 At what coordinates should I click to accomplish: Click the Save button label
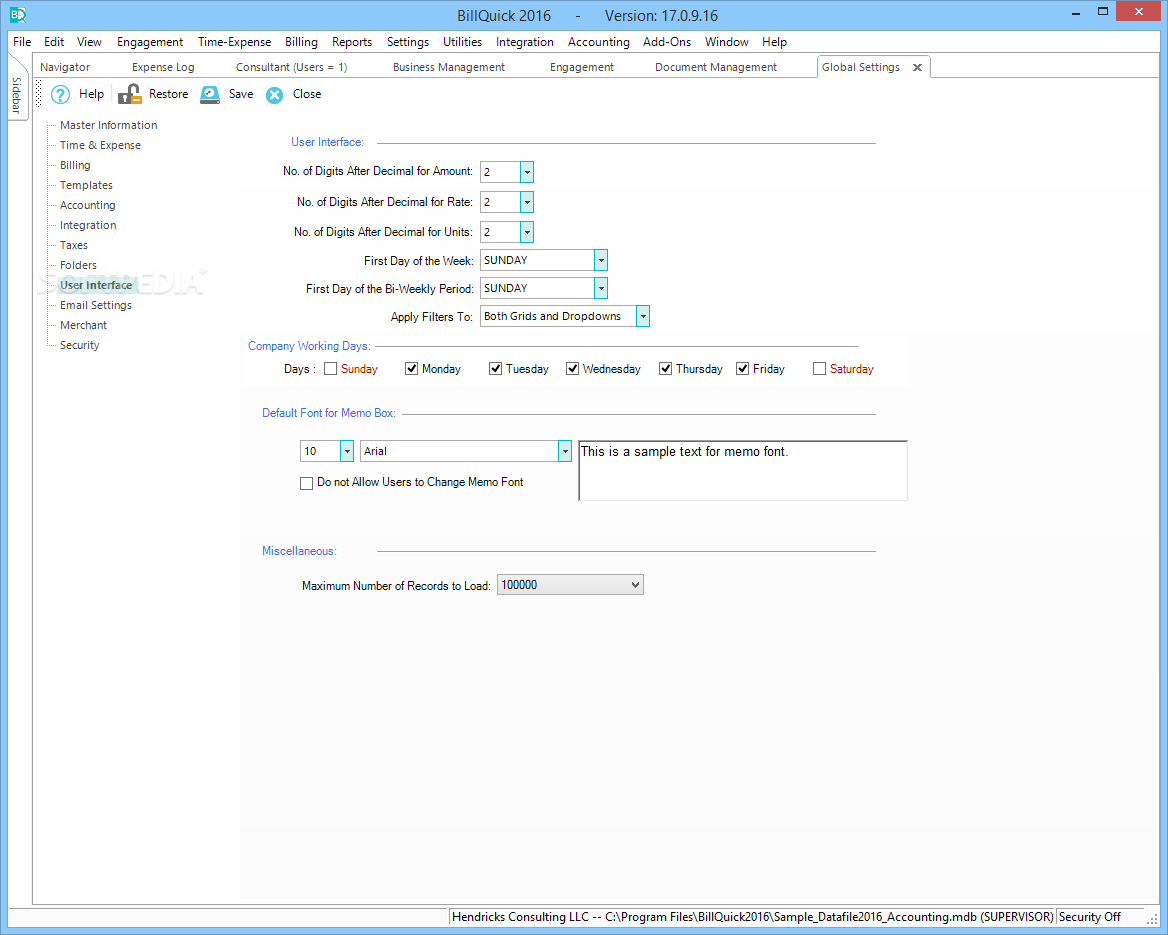[241, 95]
